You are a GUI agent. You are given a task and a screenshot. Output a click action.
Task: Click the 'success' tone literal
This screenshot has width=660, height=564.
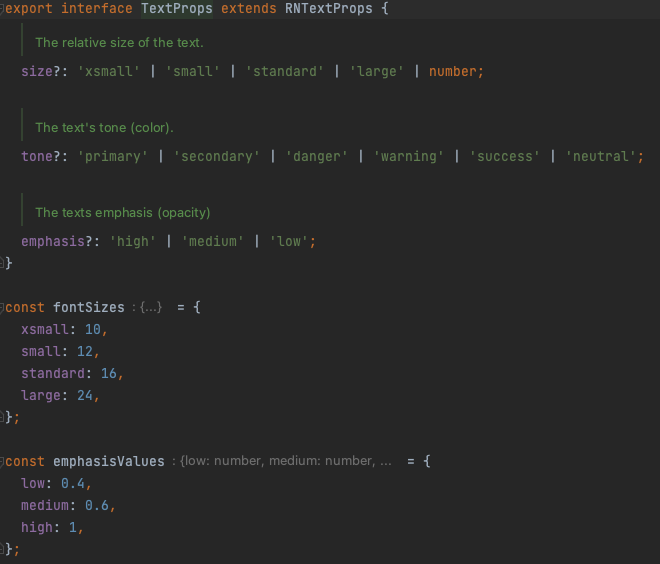pyautogui.click(x=504, y=156)
